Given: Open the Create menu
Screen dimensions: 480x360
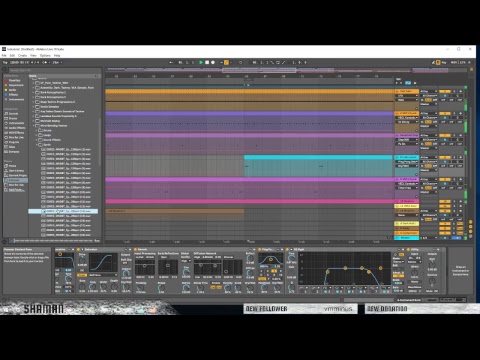Looking at the screenshot, I should [x=23, y=55].
